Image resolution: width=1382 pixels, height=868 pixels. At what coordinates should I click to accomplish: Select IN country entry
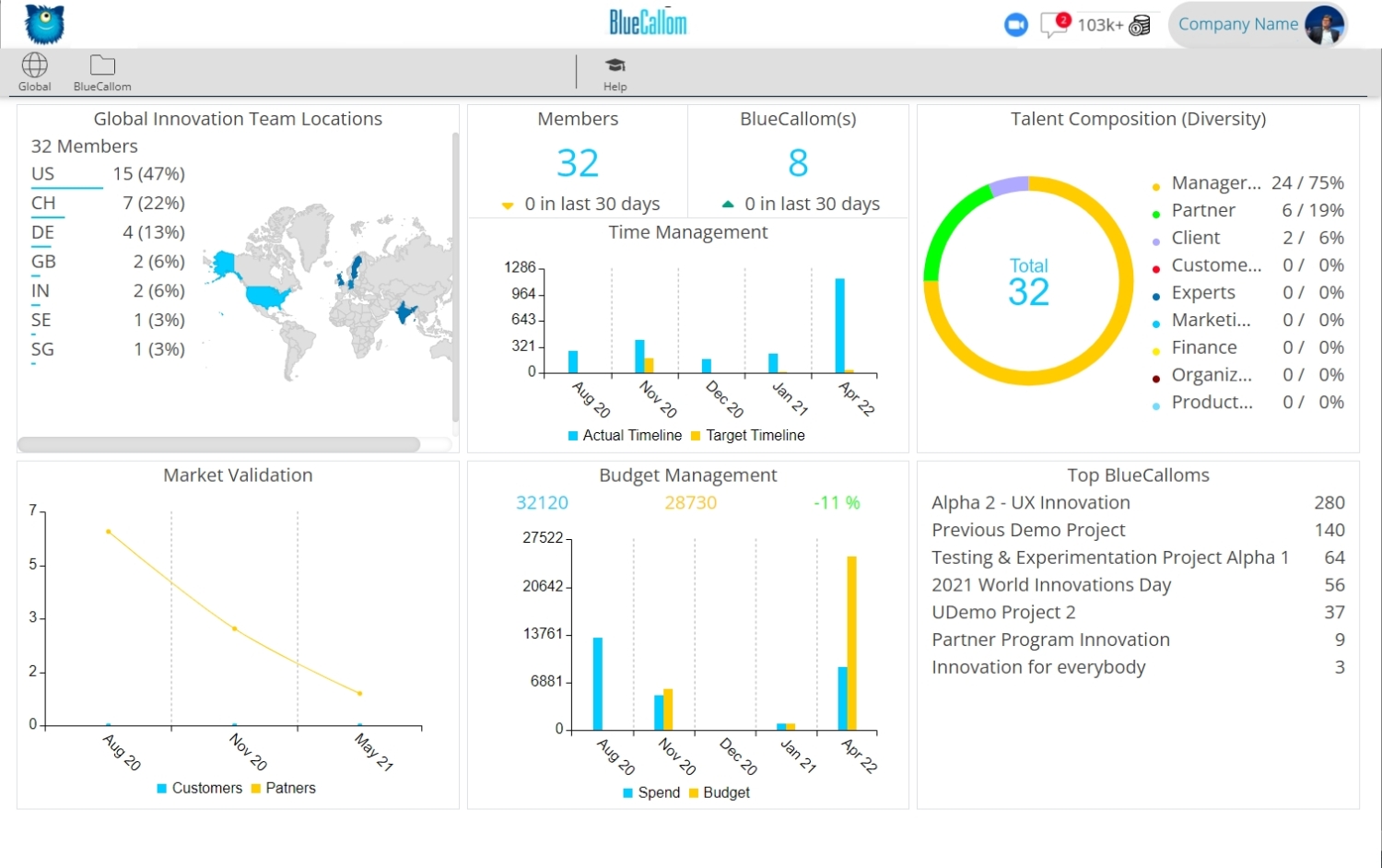click(108, 291)
